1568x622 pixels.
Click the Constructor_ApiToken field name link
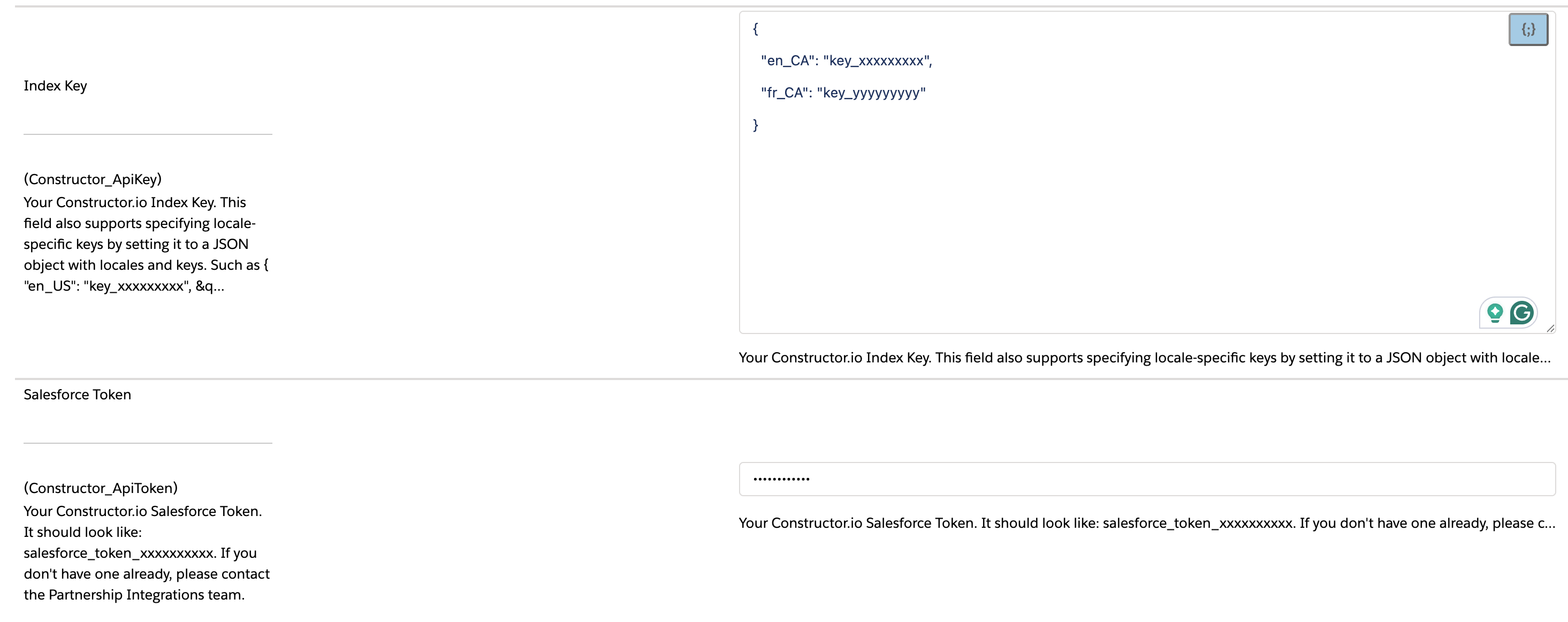[x=100, y=488]
